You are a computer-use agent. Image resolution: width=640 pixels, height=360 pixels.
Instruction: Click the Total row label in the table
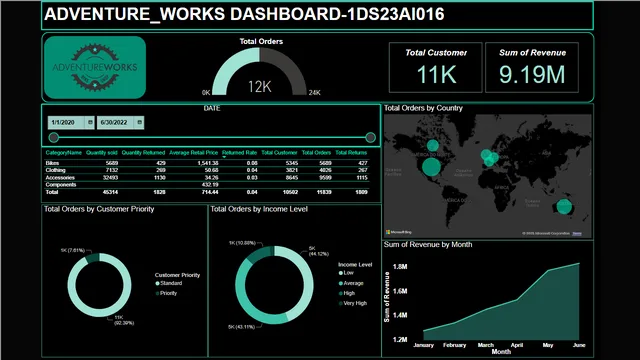click(52, 192)
